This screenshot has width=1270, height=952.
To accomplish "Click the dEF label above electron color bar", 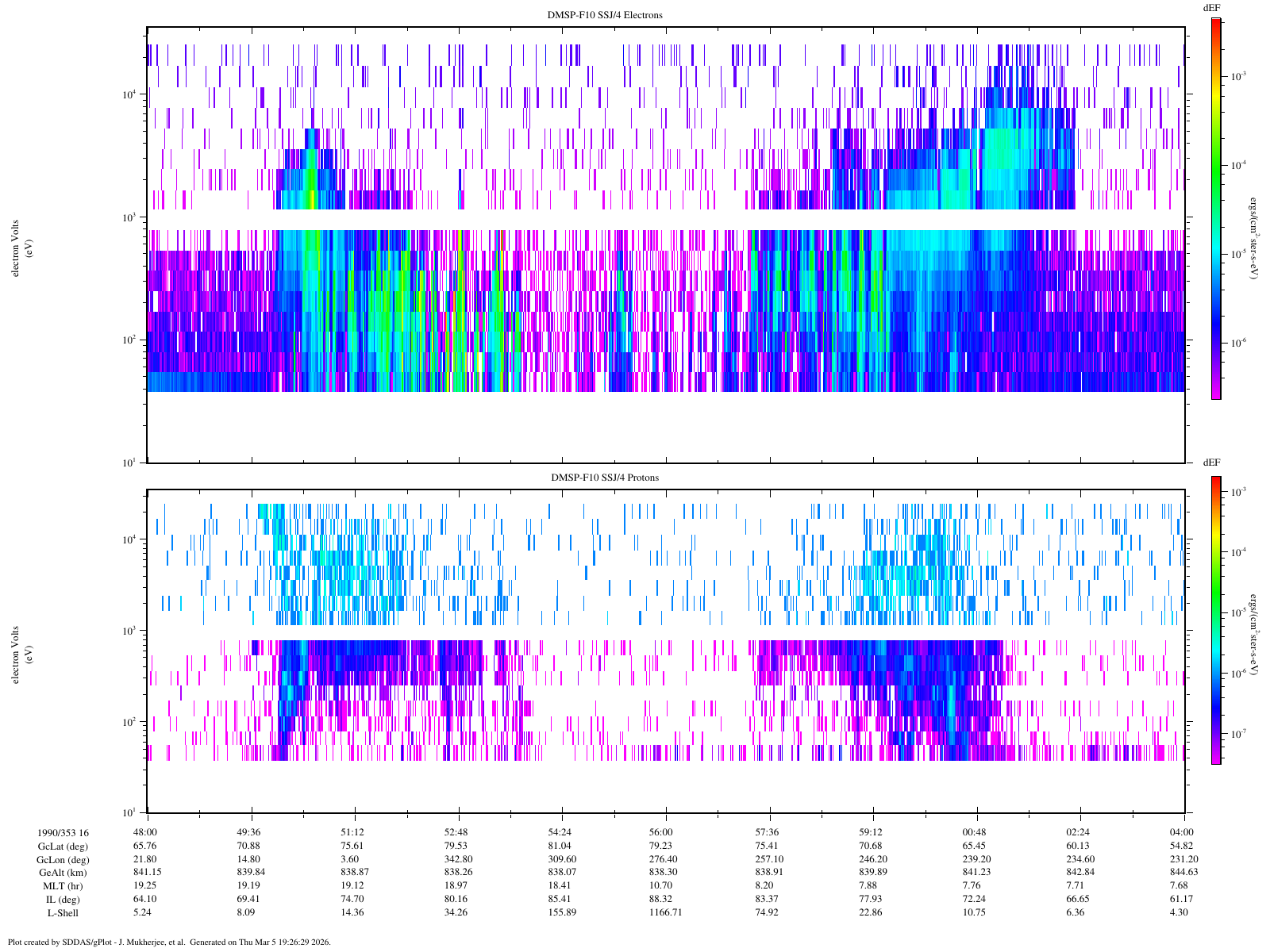I will click(1211, 7).
